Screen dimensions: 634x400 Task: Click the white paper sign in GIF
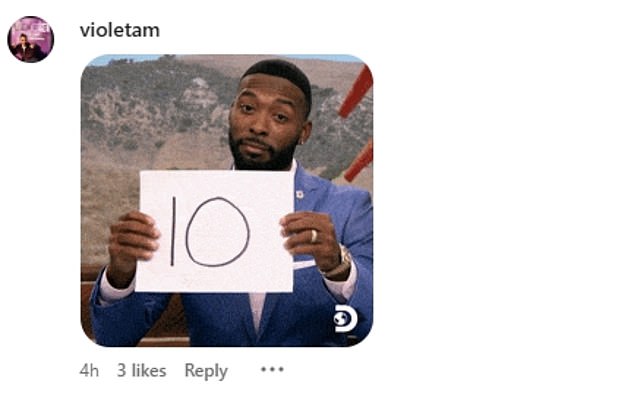(x=215, y=231)
